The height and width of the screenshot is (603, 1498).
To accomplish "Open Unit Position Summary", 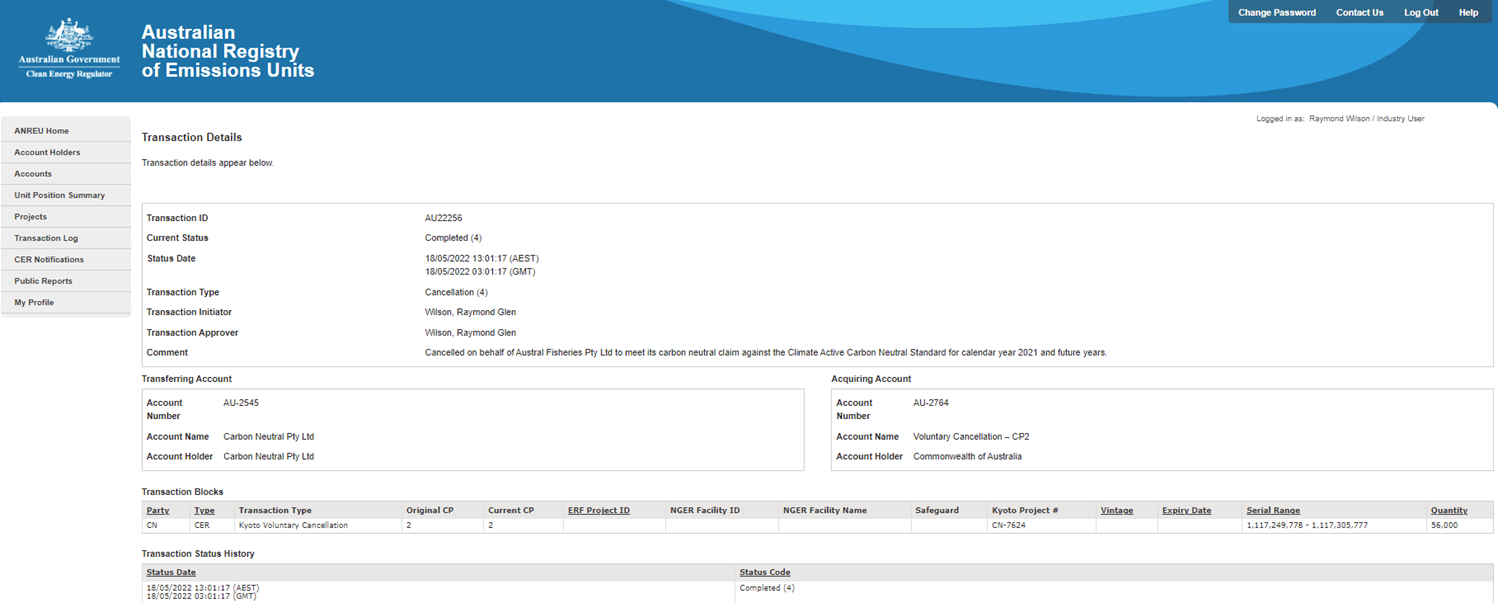I will [x=59, y=195].
